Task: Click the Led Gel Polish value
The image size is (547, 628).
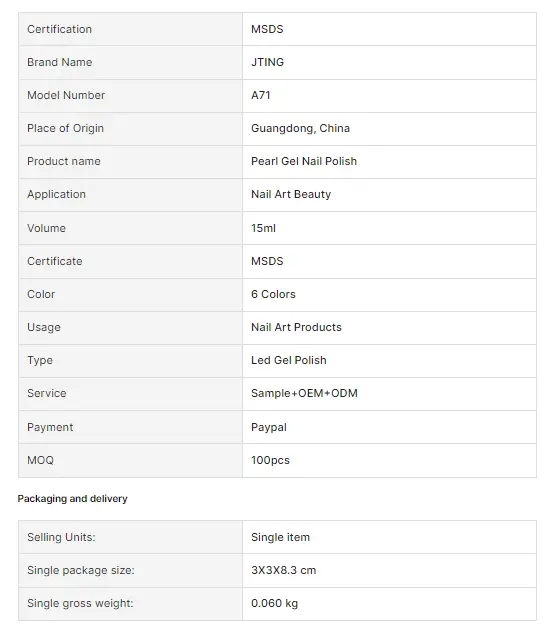Action: coord(289,360)
